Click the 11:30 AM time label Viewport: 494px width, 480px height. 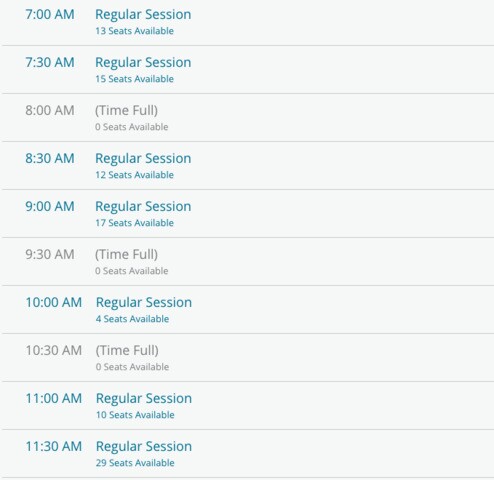(54, 447)
